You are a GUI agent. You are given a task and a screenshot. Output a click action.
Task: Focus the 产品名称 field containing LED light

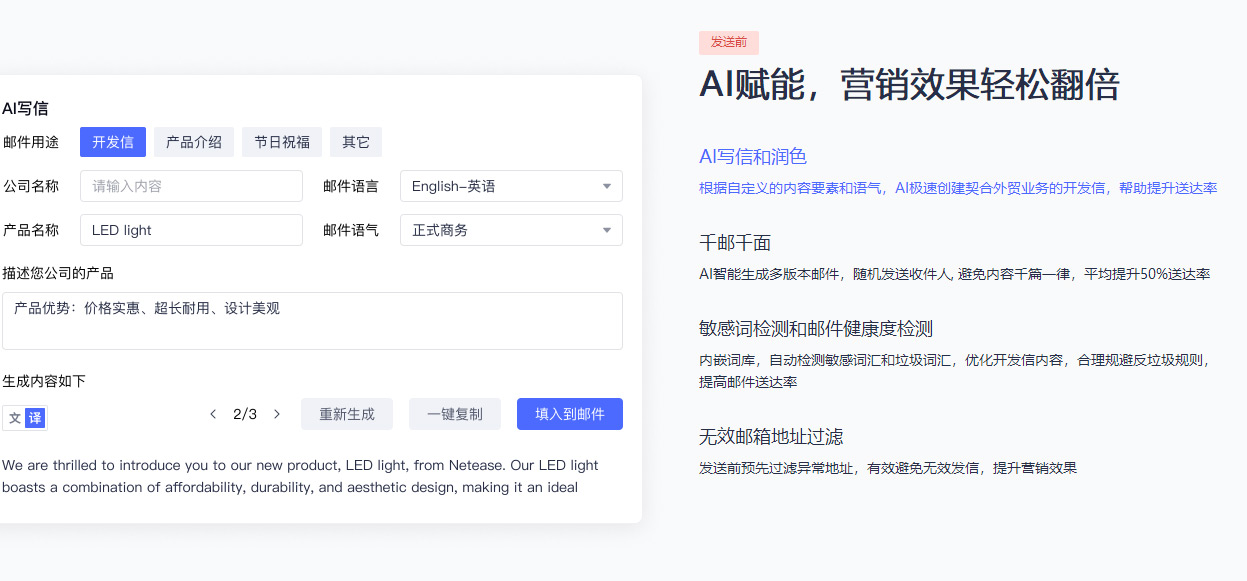(191, 230)
